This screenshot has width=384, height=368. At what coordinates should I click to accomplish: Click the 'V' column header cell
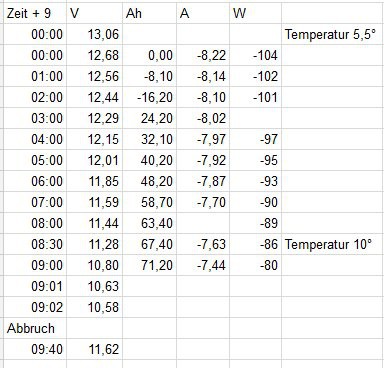coord(95,13)
